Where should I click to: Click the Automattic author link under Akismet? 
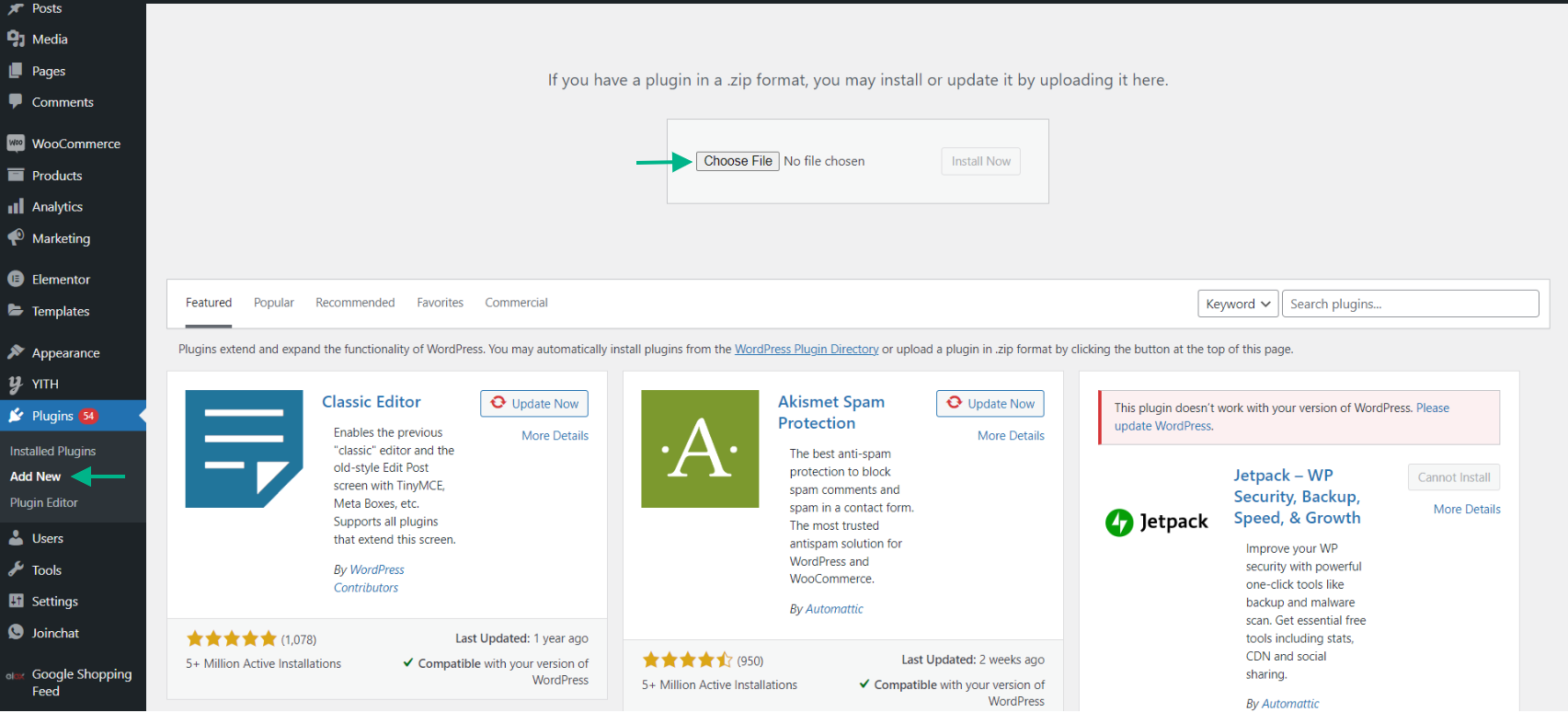[x=834, y=609]
